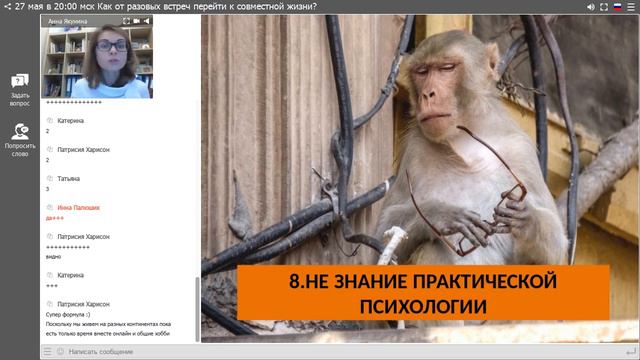This screenshot has width=640, height=360.
Task: Click the webinar title text in the top bar
Action: (166, 7)
